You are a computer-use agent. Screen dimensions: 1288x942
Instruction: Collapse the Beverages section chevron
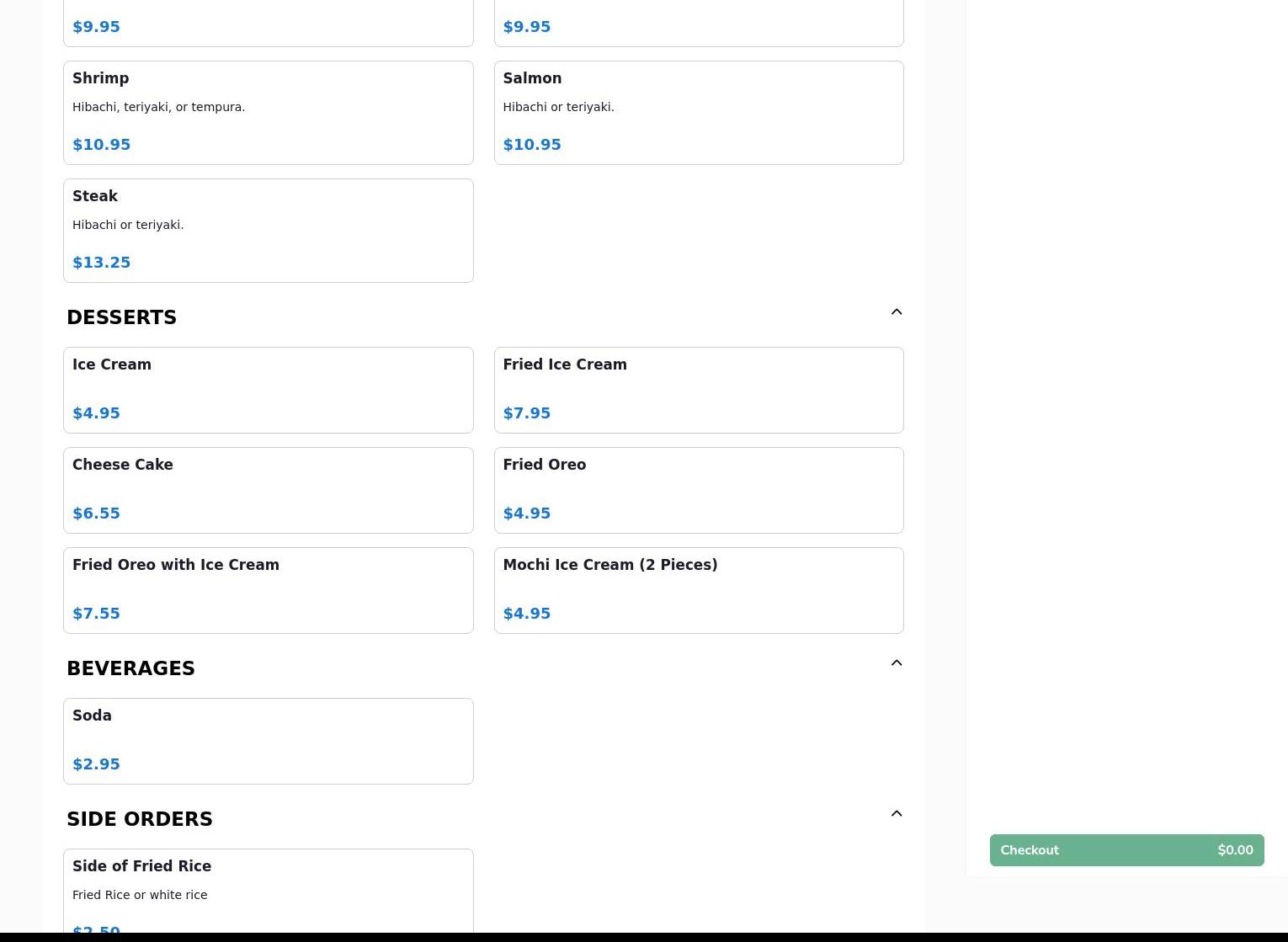[897, 663]
